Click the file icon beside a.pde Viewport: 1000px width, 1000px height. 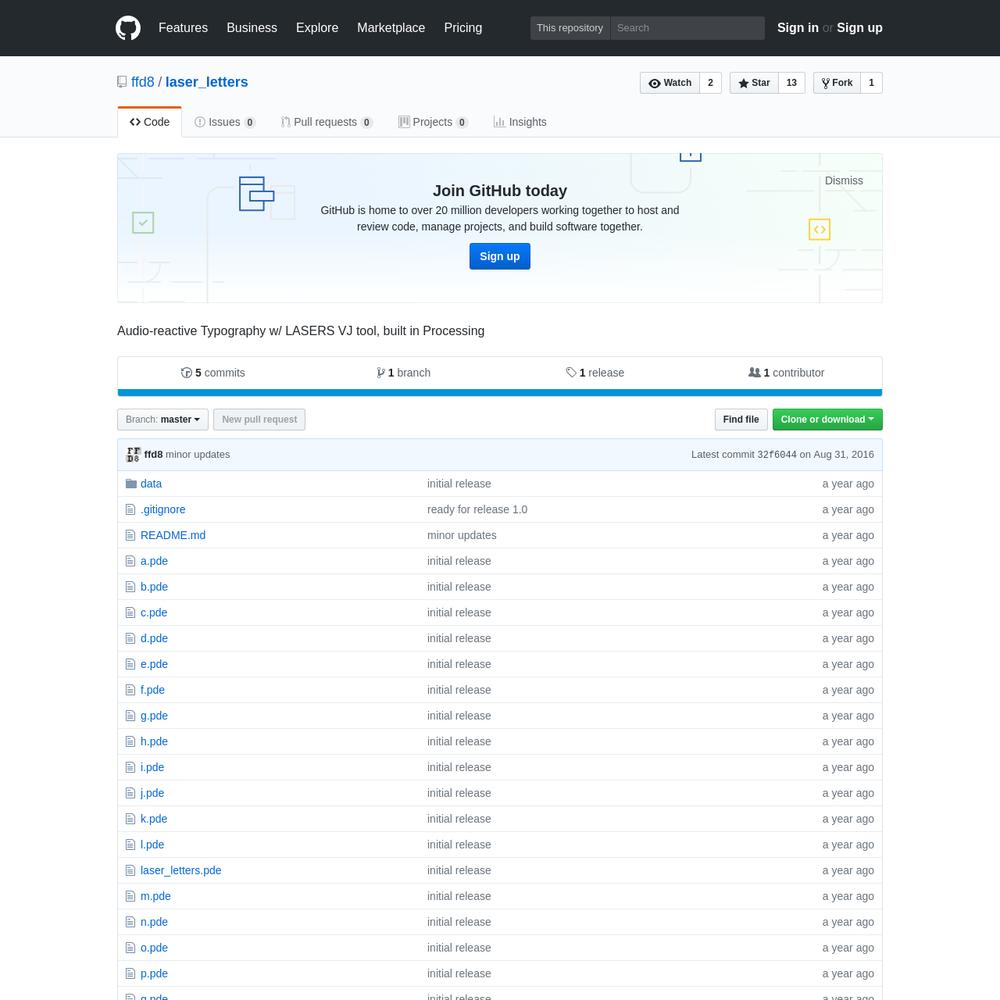click(130, 561)
